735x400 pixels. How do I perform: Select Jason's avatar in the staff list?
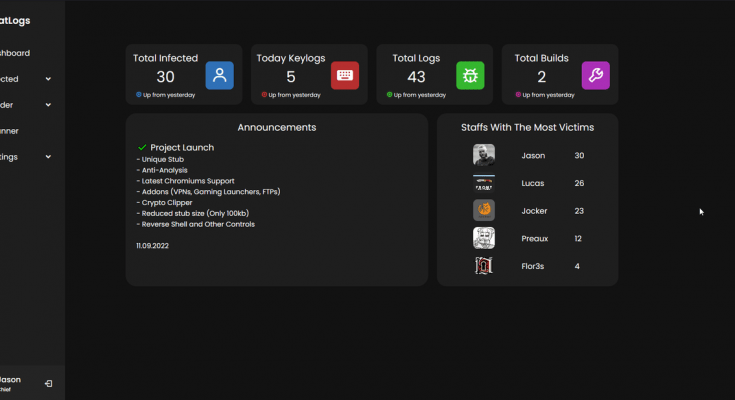coord(484,155)
